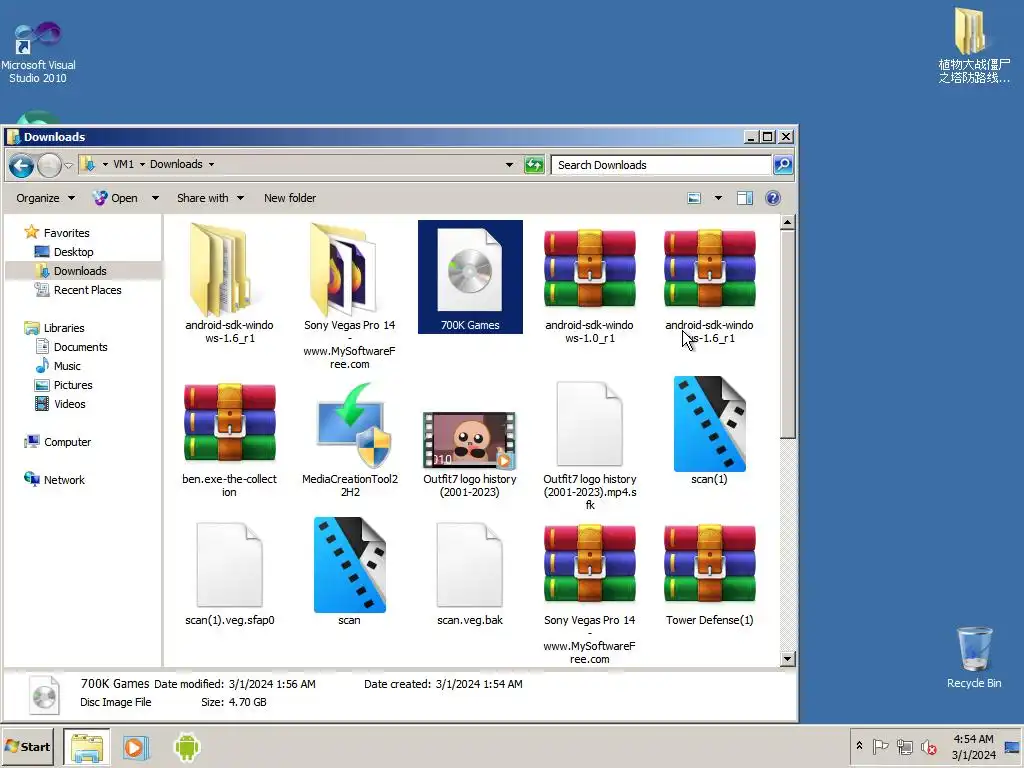This screenshot has width=1024, height=768.
Task: Select Microsoft Visual Studio 2010 shortcut
Action: click(38, 52)
